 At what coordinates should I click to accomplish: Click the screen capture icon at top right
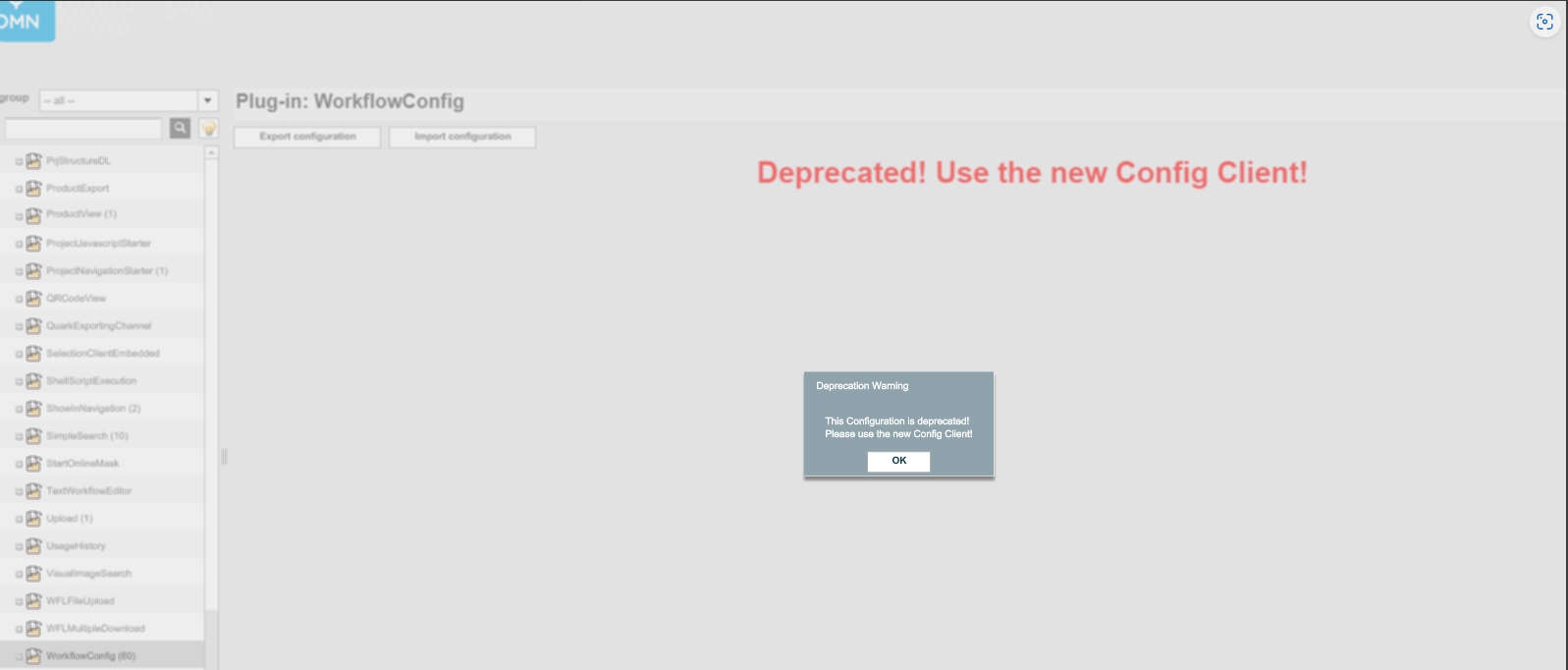[x=1544, y=22]
